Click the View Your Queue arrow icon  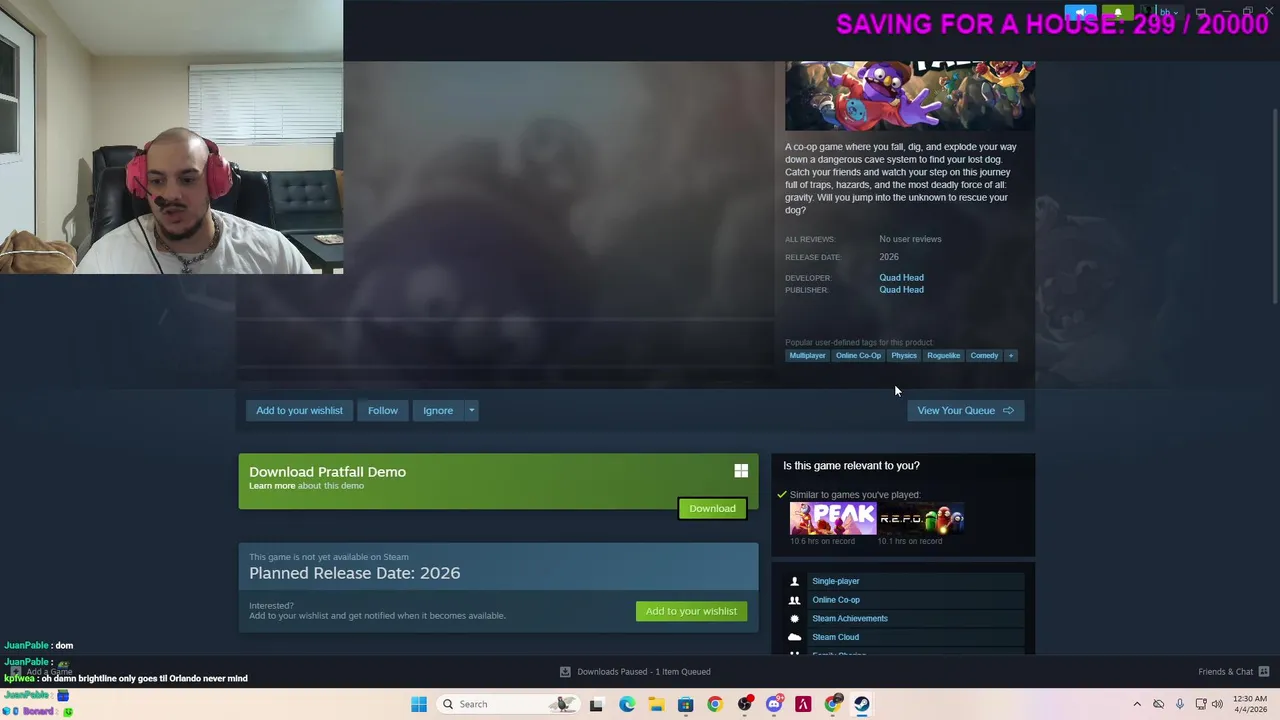tap(1008, 410)
